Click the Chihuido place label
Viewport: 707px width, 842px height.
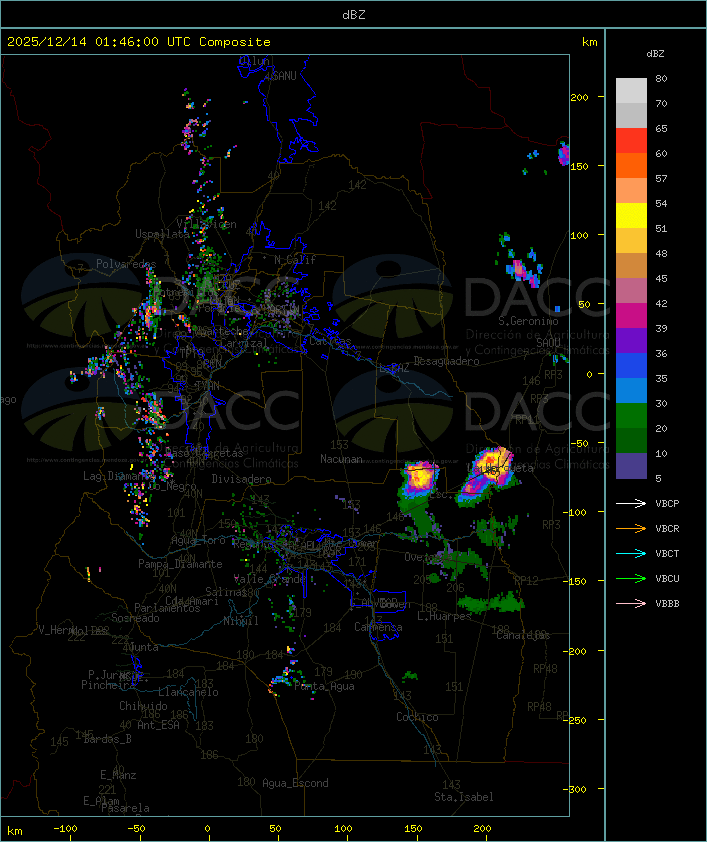point(143,706)
